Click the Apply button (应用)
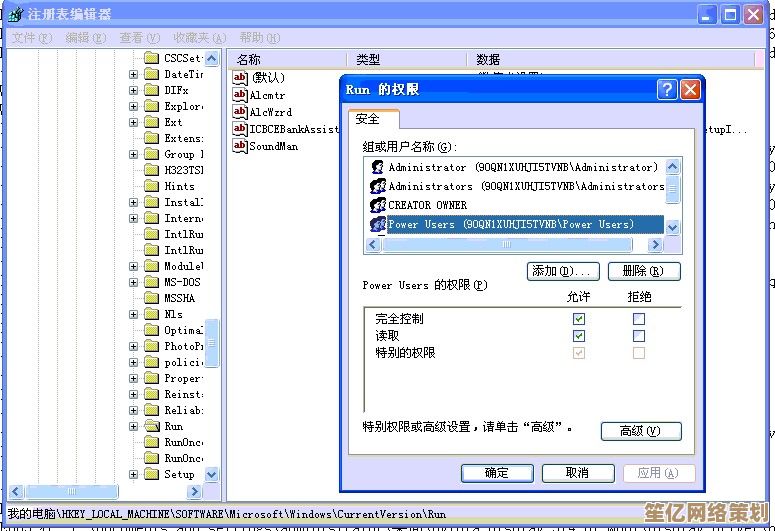Image resolution: width=775 pixels, height=531 pixels. [659, 473]
